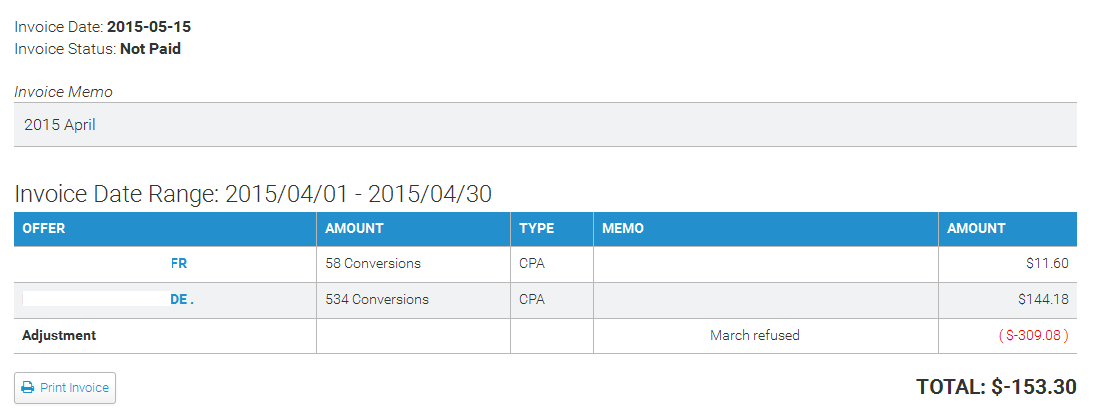Click AMOUNT header beside the OFFER column
Screen dimensions: 1102x416
[354, 229]
